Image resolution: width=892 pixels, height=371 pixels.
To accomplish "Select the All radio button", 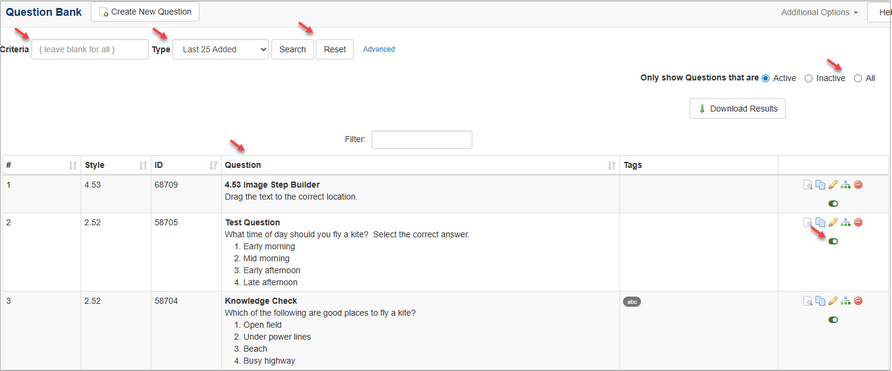I will tap(858, 79).
